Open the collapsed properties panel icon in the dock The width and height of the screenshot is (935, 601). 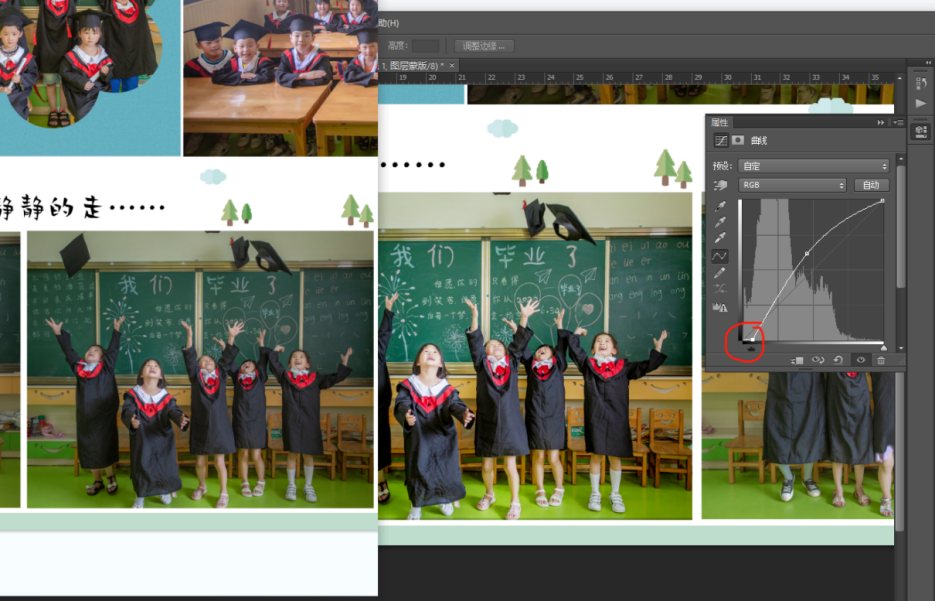point(921,131)
